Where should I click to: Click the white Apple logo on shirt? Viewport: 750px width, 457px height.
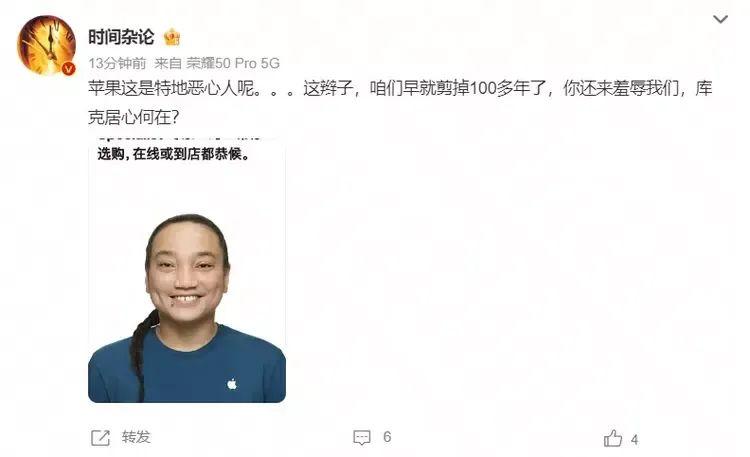232,383
